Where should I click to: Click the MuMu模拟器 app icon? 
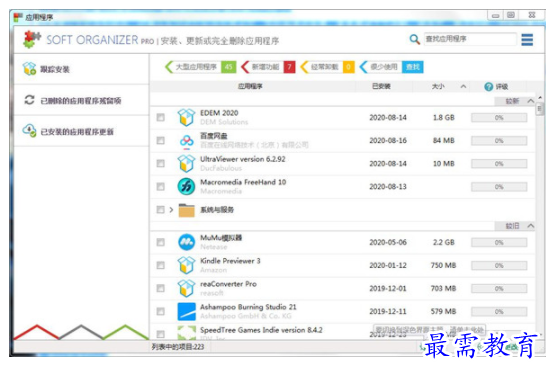[186, 242]
